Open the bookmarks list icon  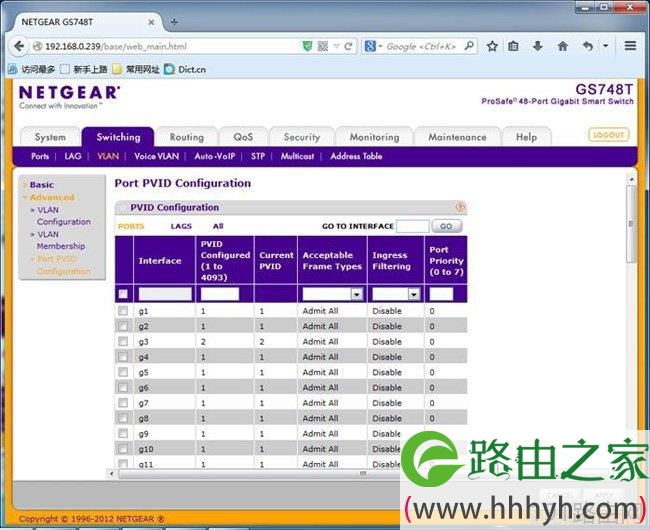[513, 46]
